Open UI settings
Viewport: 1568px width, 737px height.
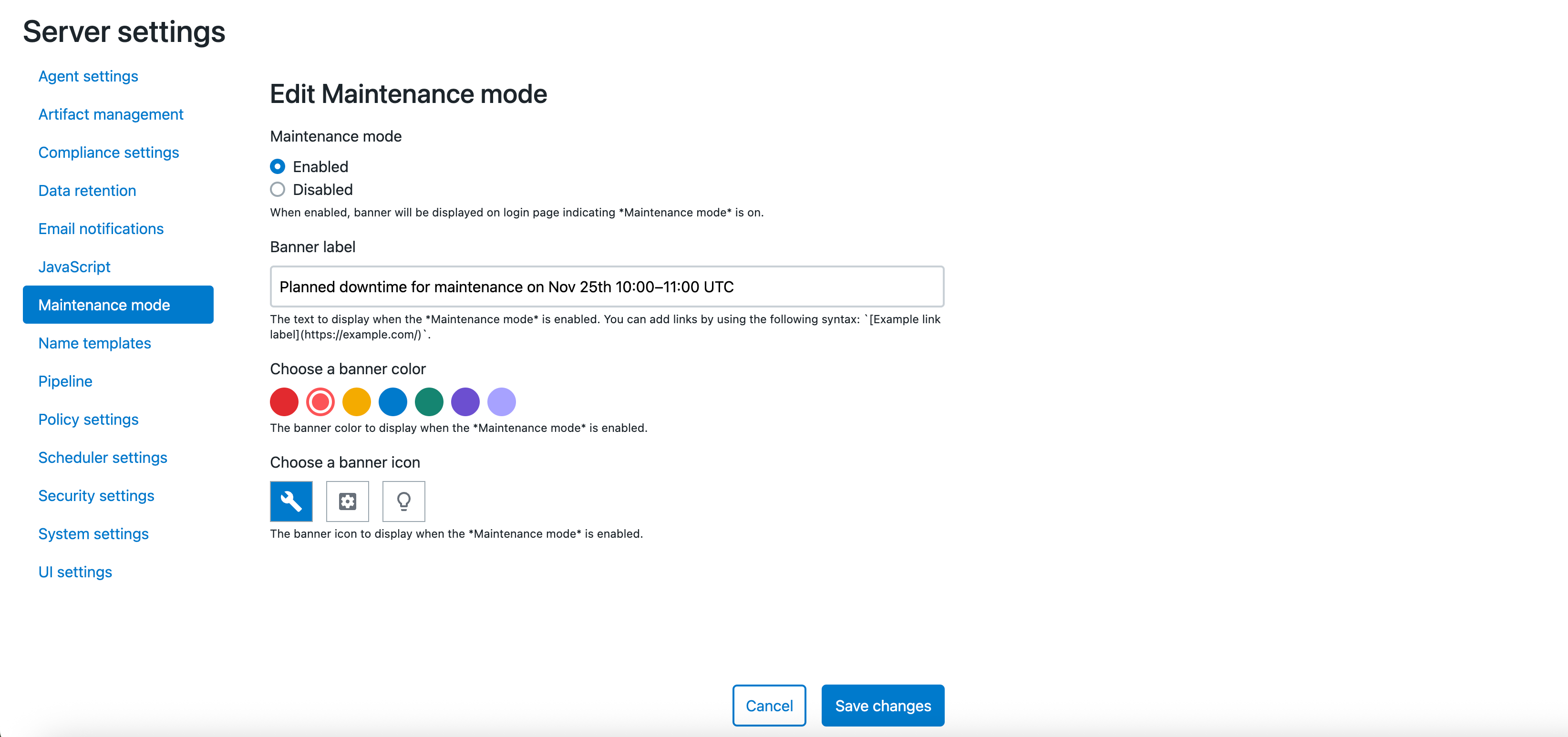(x=75, y=572)
